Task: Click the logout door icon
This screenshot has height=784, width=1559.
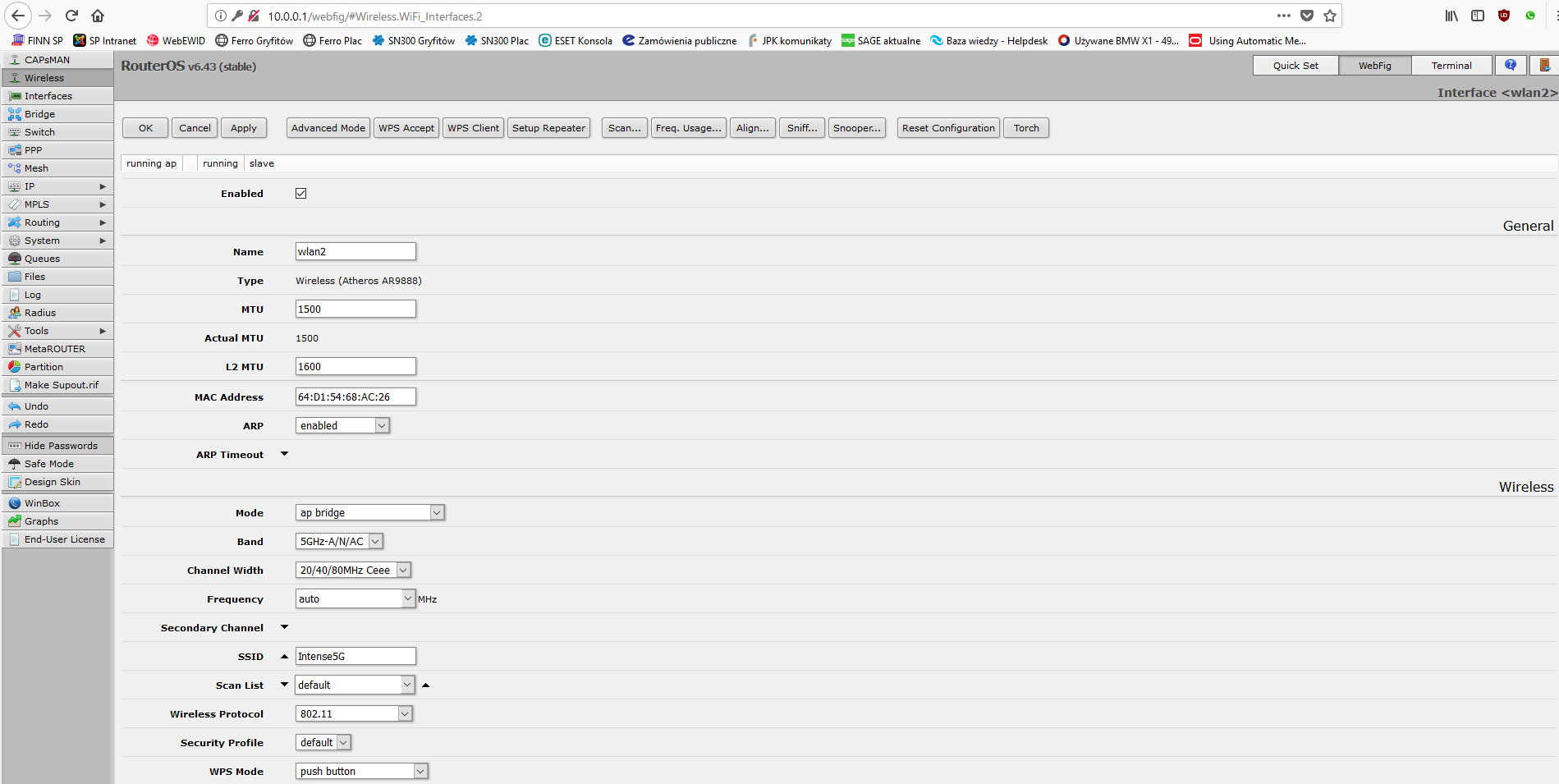Action: (1544, 65)
